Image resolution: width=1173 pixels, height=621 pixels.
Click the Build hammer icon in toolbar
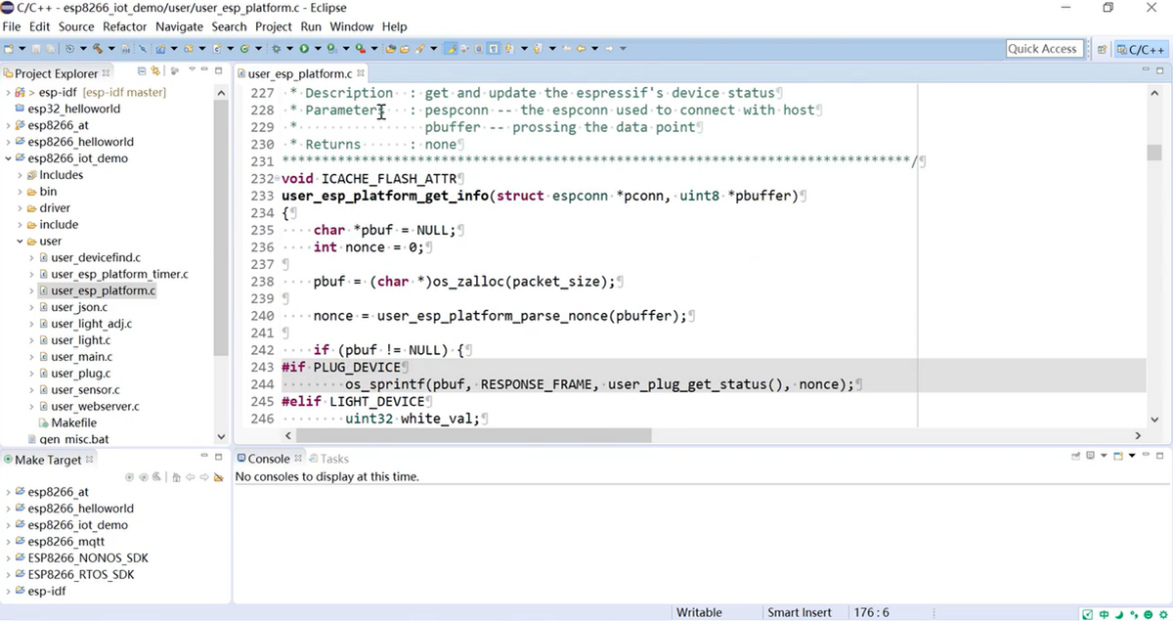coord(98,49)
